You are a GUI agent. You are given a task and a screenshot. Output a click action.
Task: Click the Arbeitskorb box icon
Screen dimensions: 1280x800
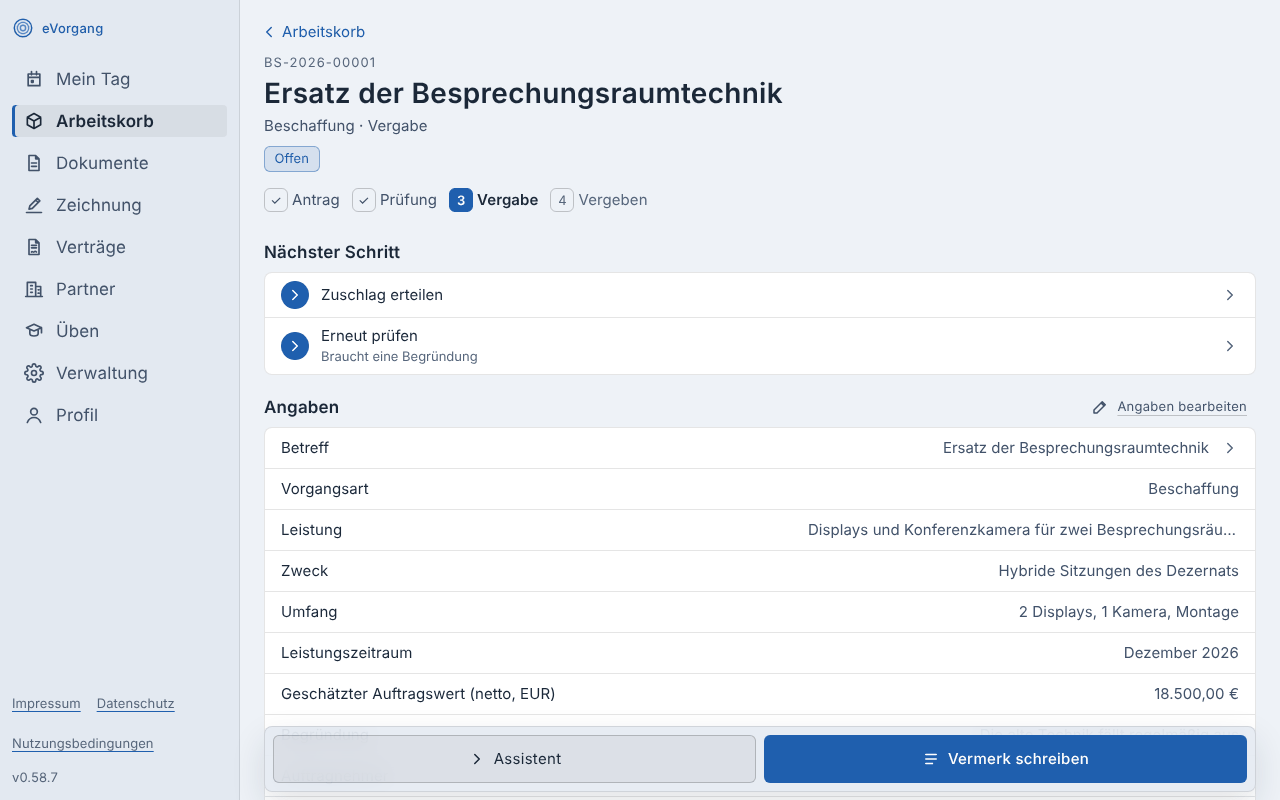point(34,121)
